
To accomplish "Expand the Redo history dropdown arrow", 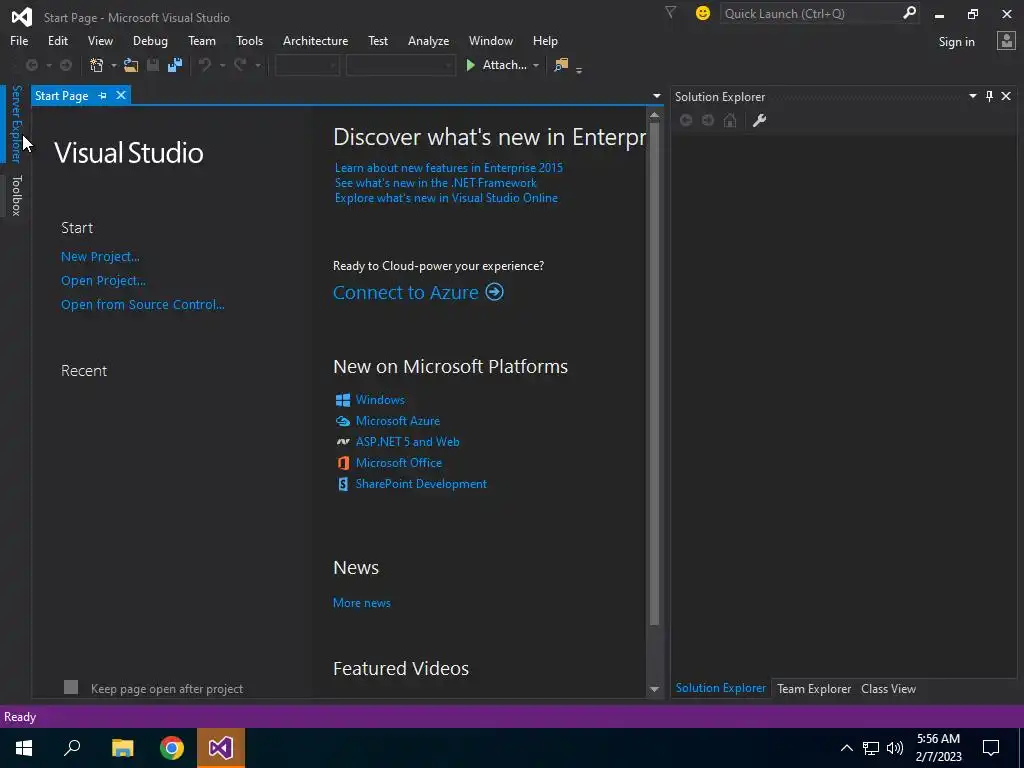I will (x=258, y=65).
